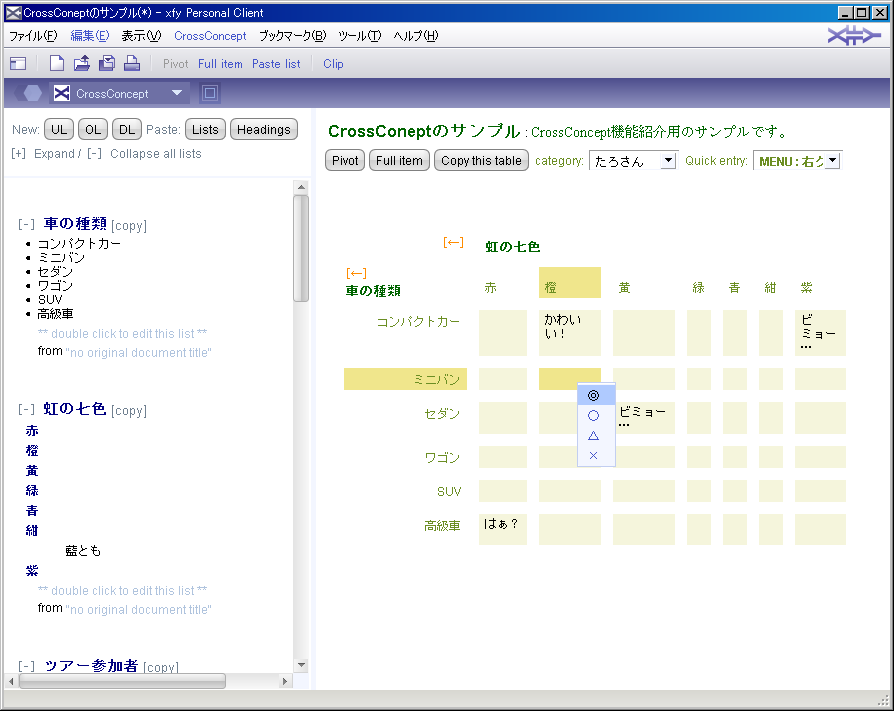
Task: Click the print toolbar icon
Action: [132, 63]
